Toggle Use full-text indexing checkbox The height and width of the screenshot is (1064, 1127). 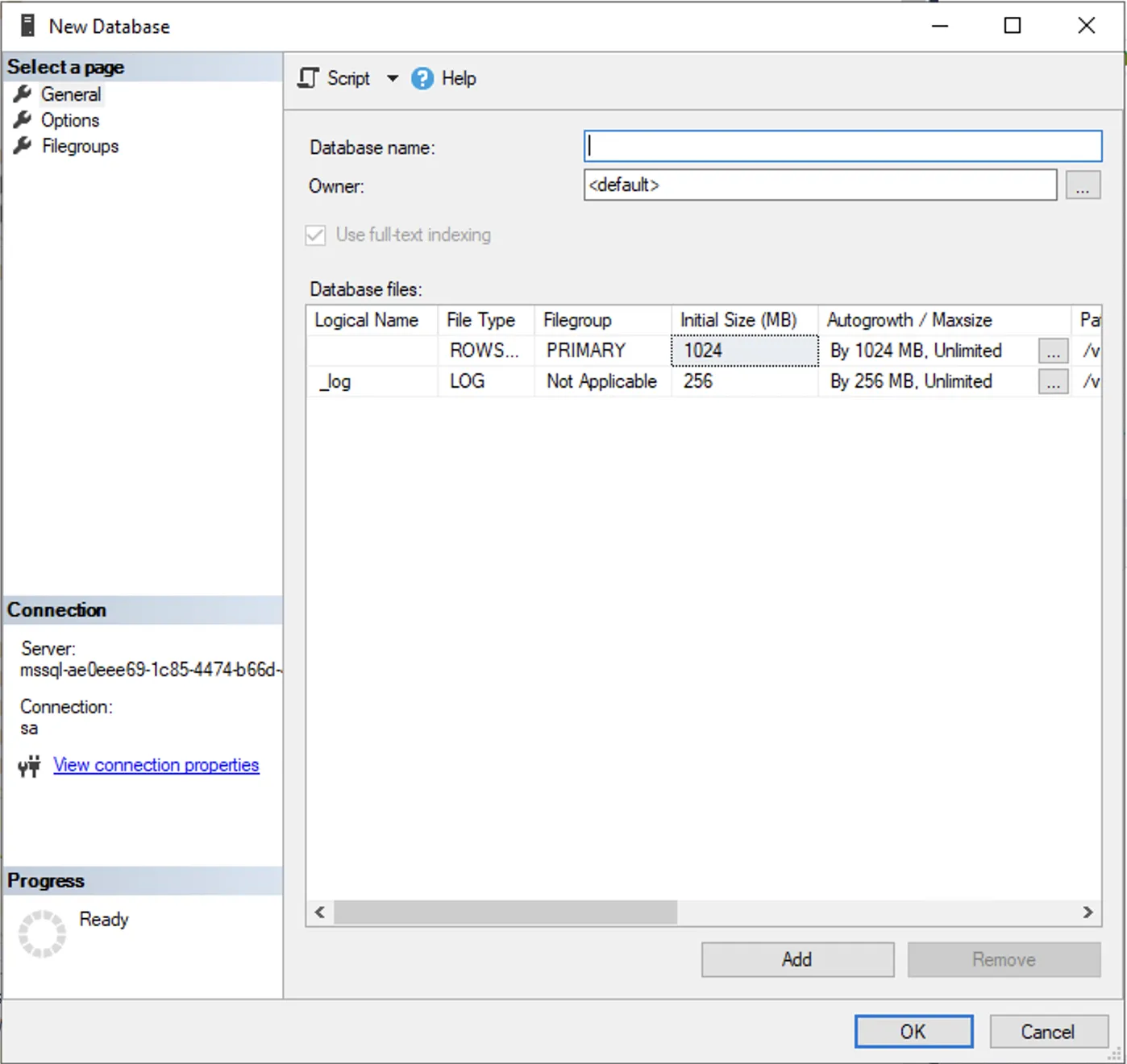(316, 235)
